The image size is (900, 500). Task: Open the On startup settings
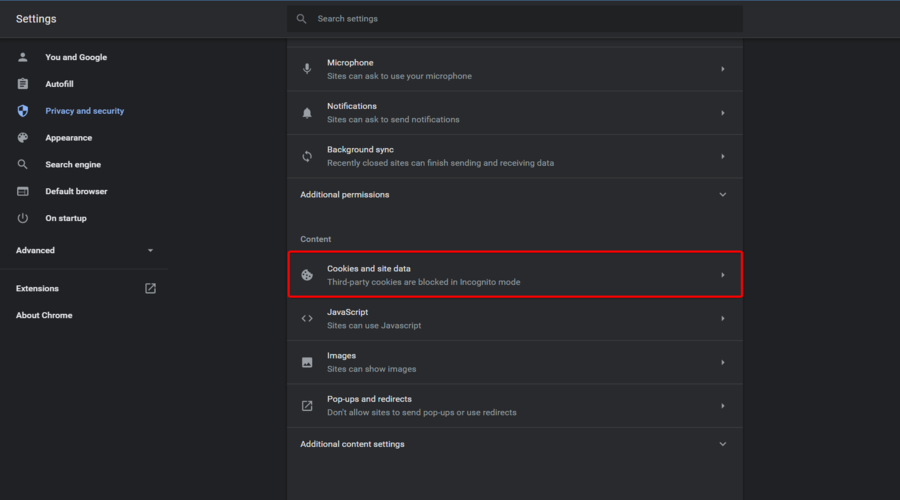tap(66, 218)
